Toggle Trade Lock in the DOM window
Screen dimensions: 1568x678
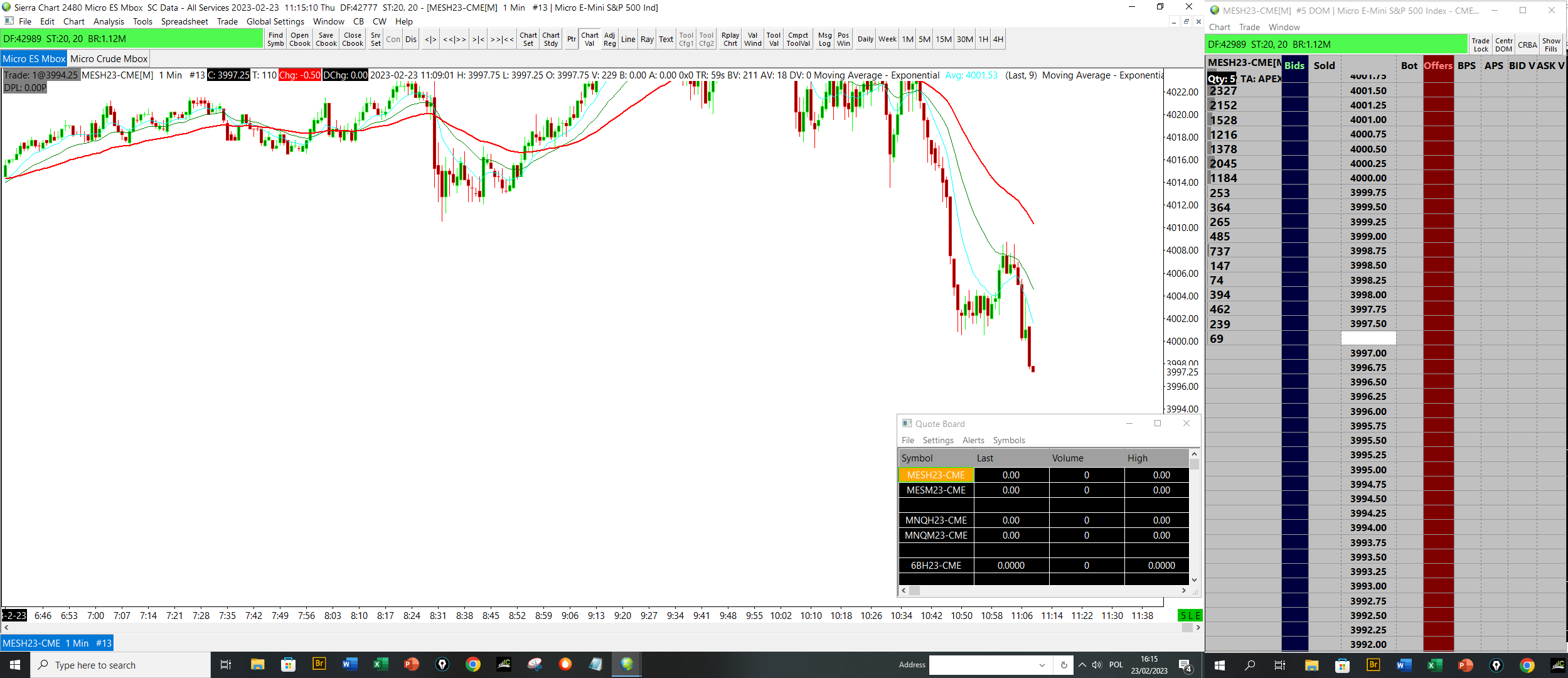1481,45
